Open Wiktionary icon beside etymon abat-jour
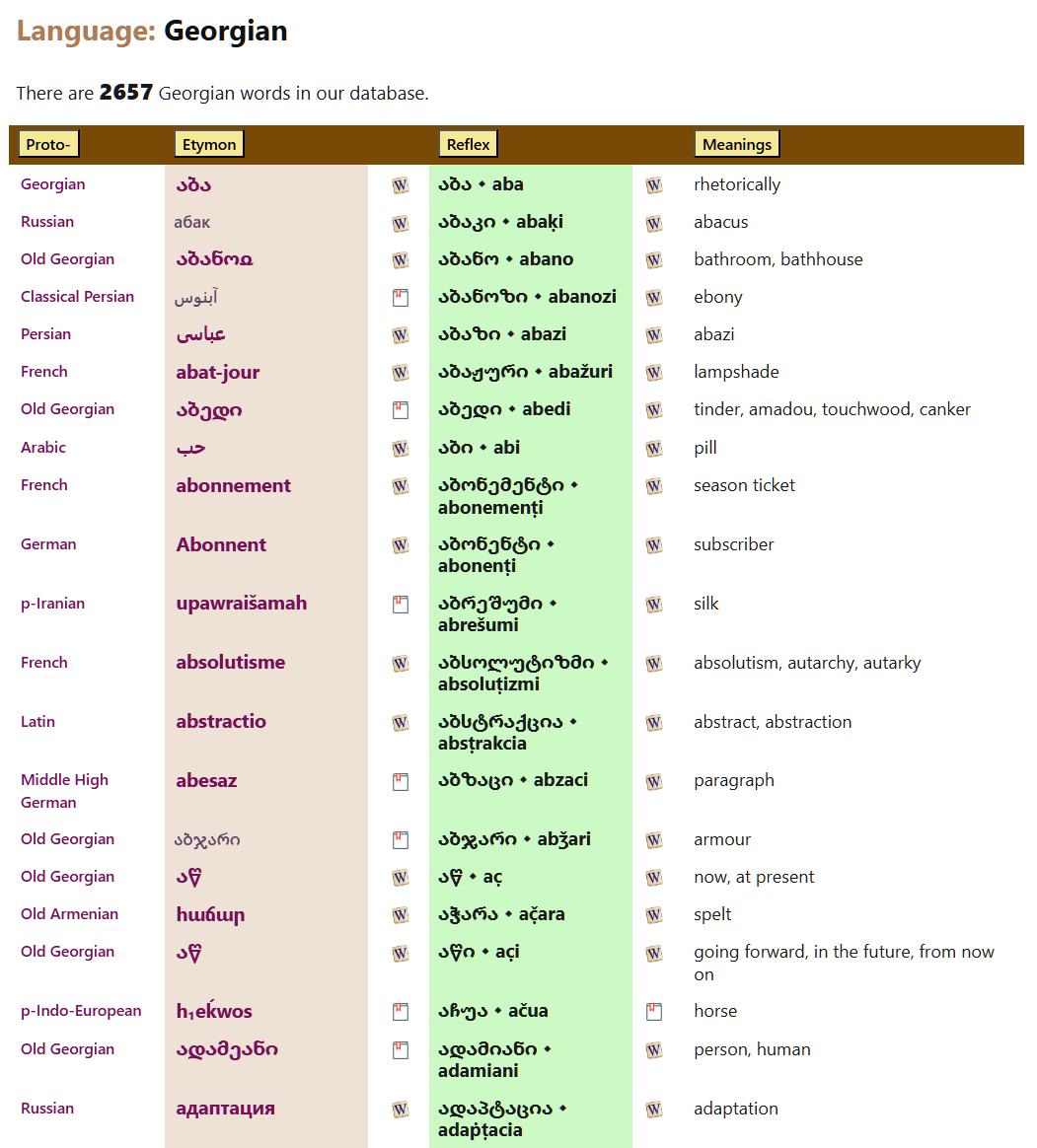 point(400,372)
